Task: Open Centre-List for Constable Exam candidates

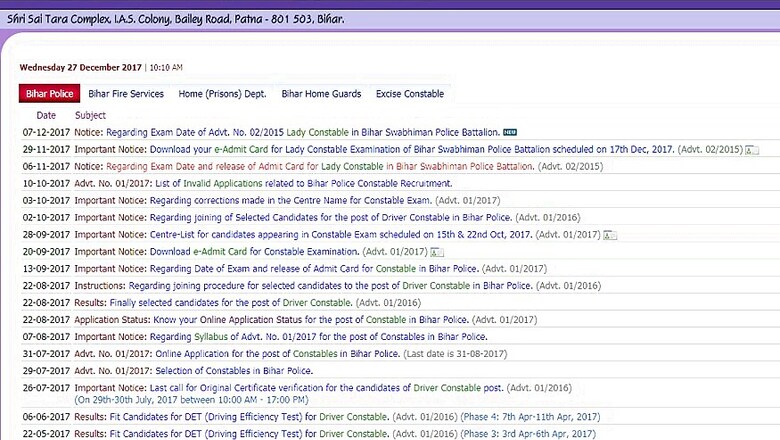Action: (x=341, y=234)
